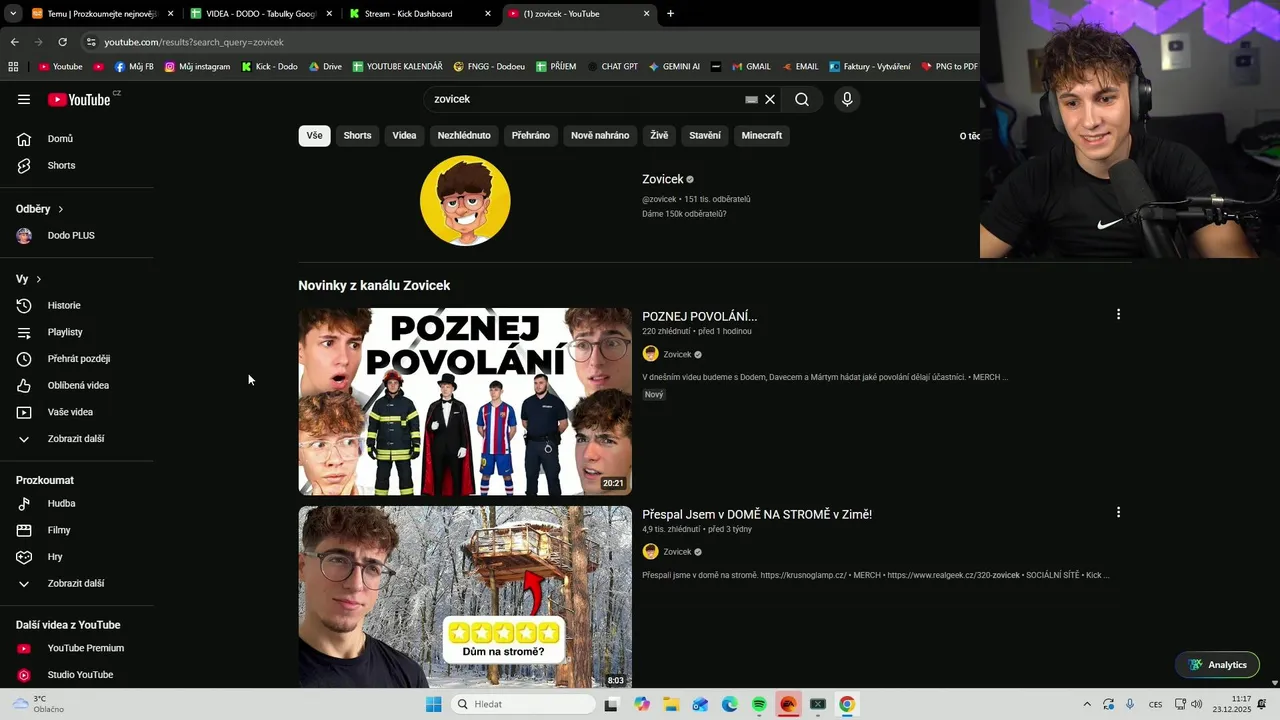Open more options for DOMĚ NA STROMĚ video
Image resolution: width=1280 pixels, height=720 pixels.
point(1118,512)
